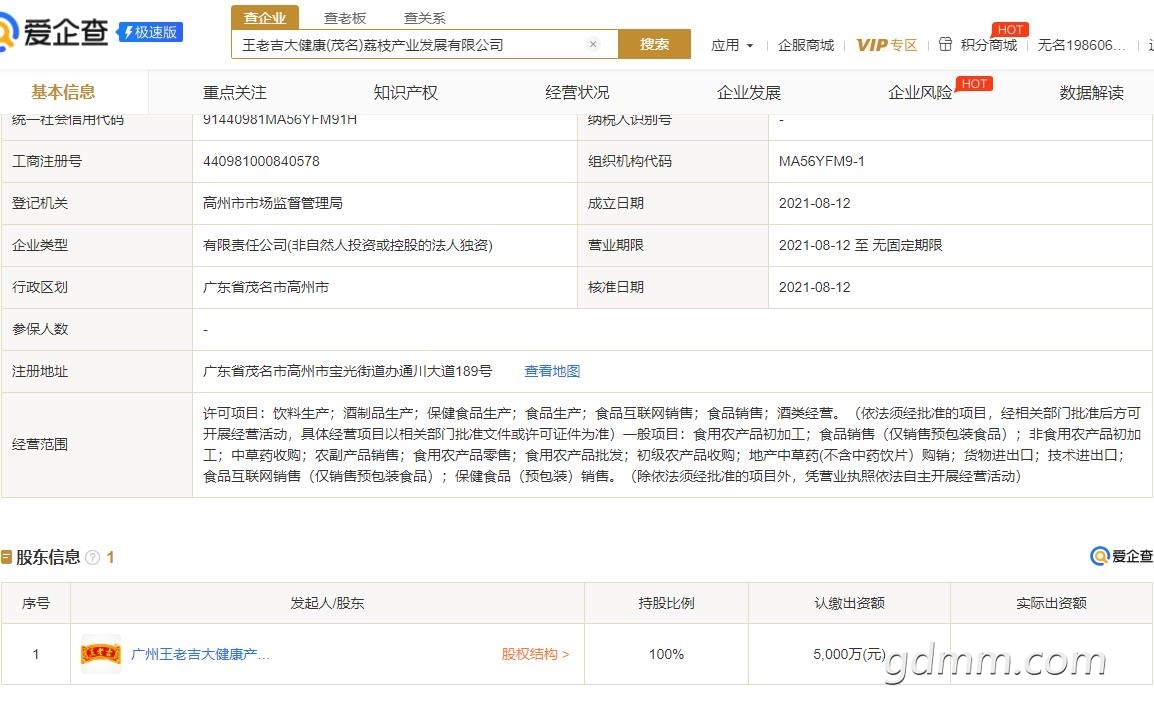Image resolution: width=1154 pixels, height=724 pixels.
Task: Open the 股权结构 link
Action: 535,654
